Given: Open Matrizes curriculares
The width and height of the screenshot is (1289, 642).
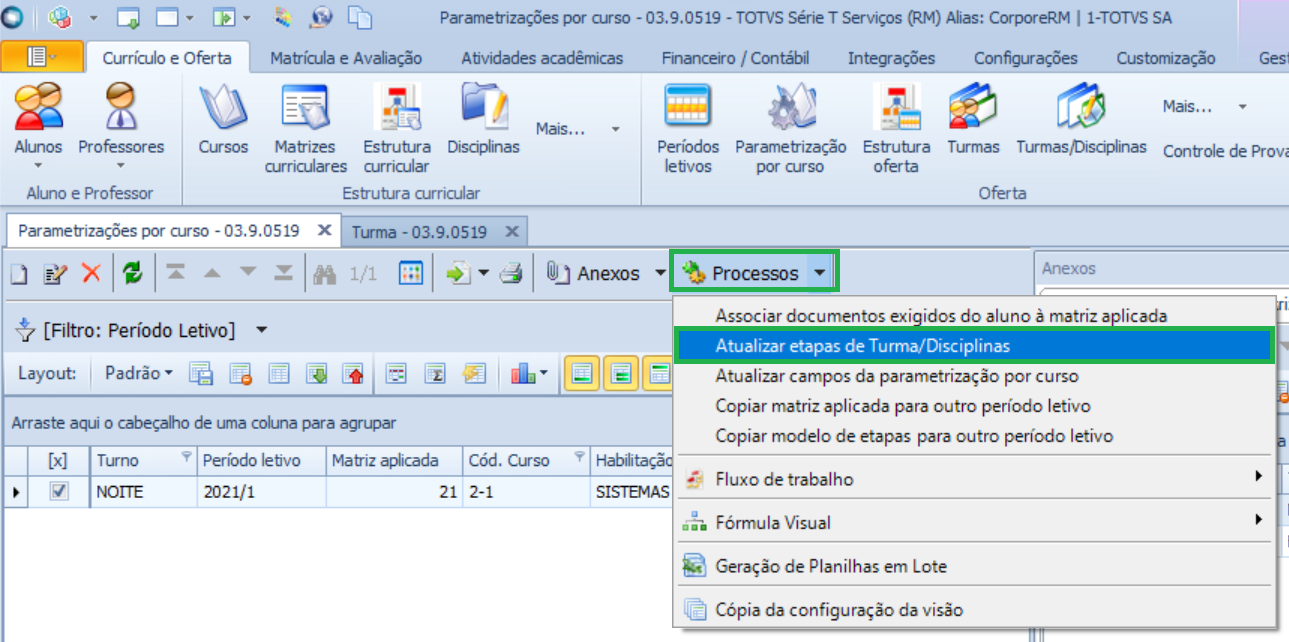Looking at the screenshot, I should (305, 128).
